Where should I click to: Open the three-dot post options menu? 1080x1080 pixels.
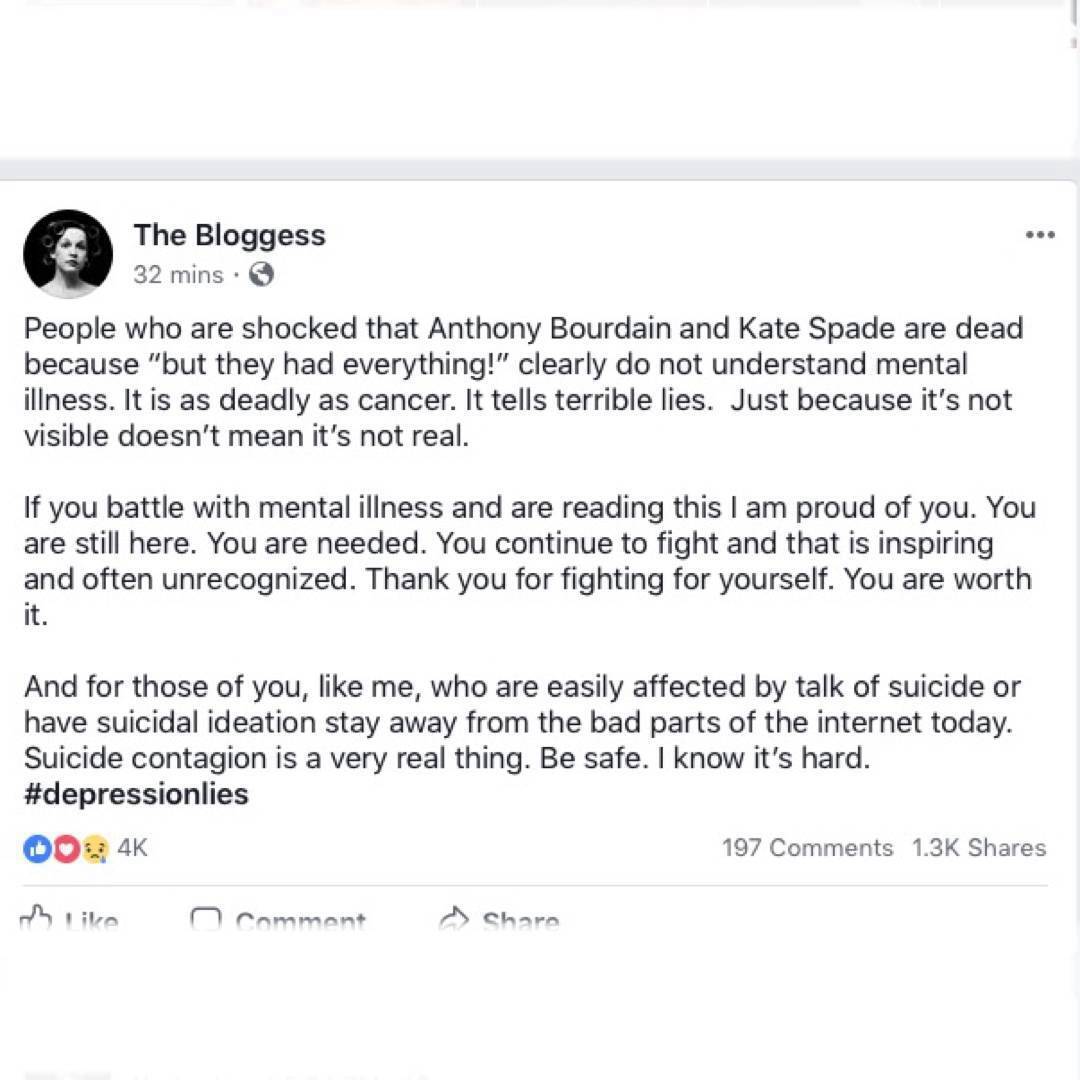1040,235
